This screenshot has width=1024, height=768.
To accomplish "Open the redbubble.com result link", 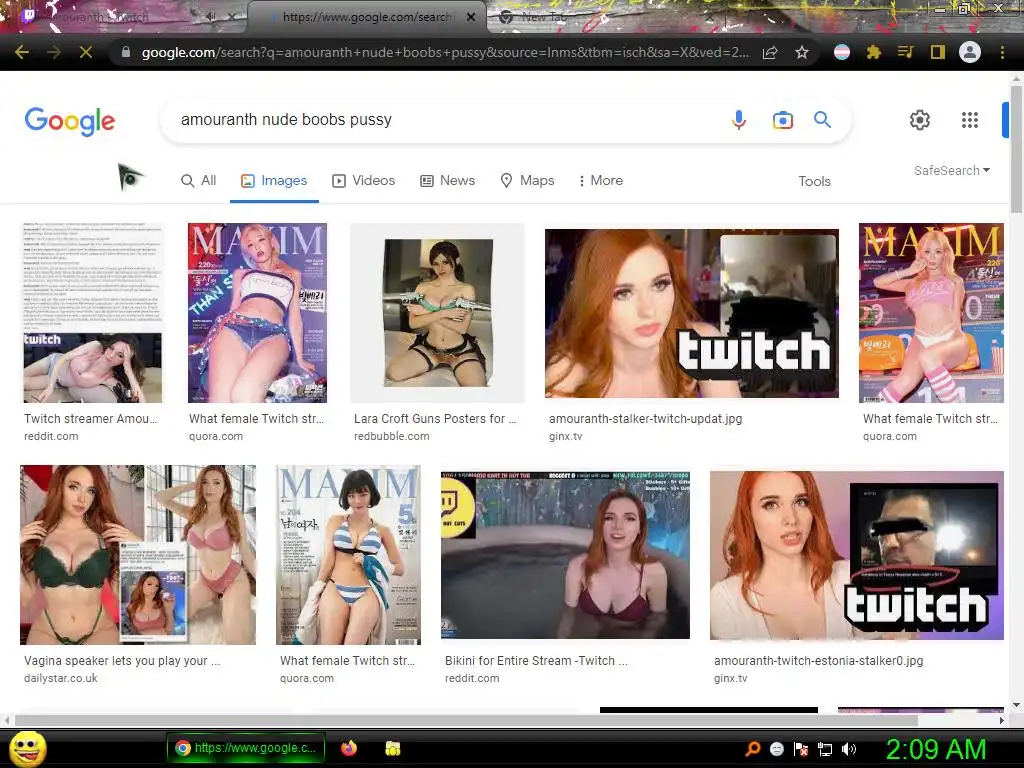I will [x=392, y=436].
